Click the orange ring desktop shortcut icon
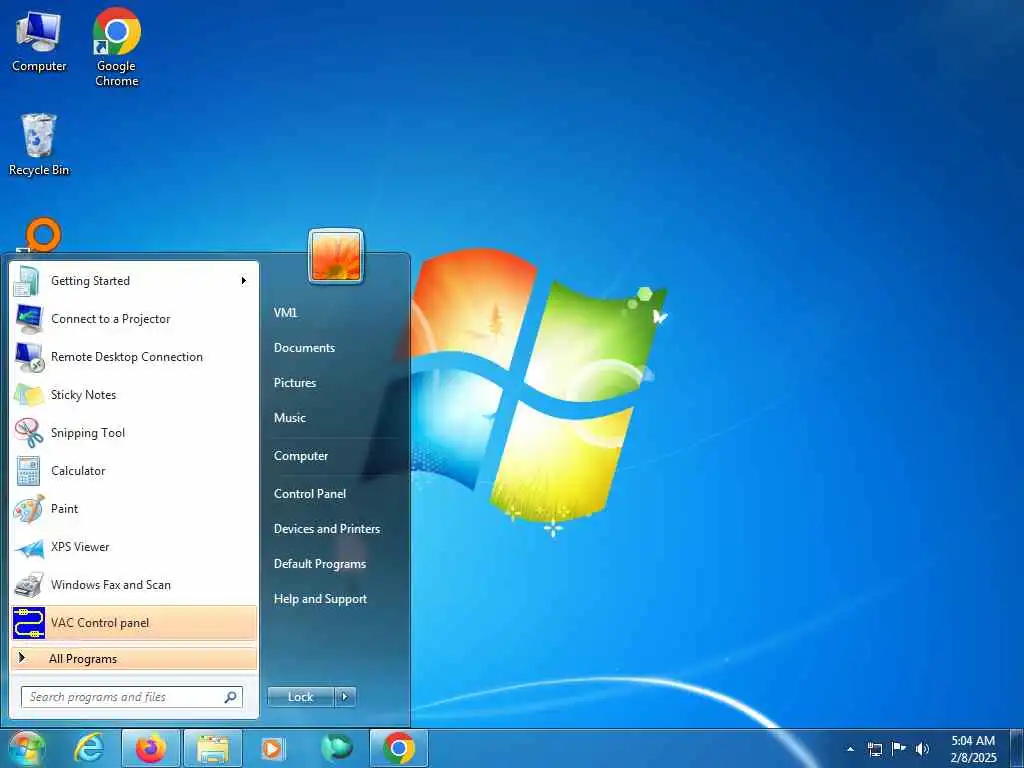Viewport: 1024px width, 768px height. click(x=43, y=234)
